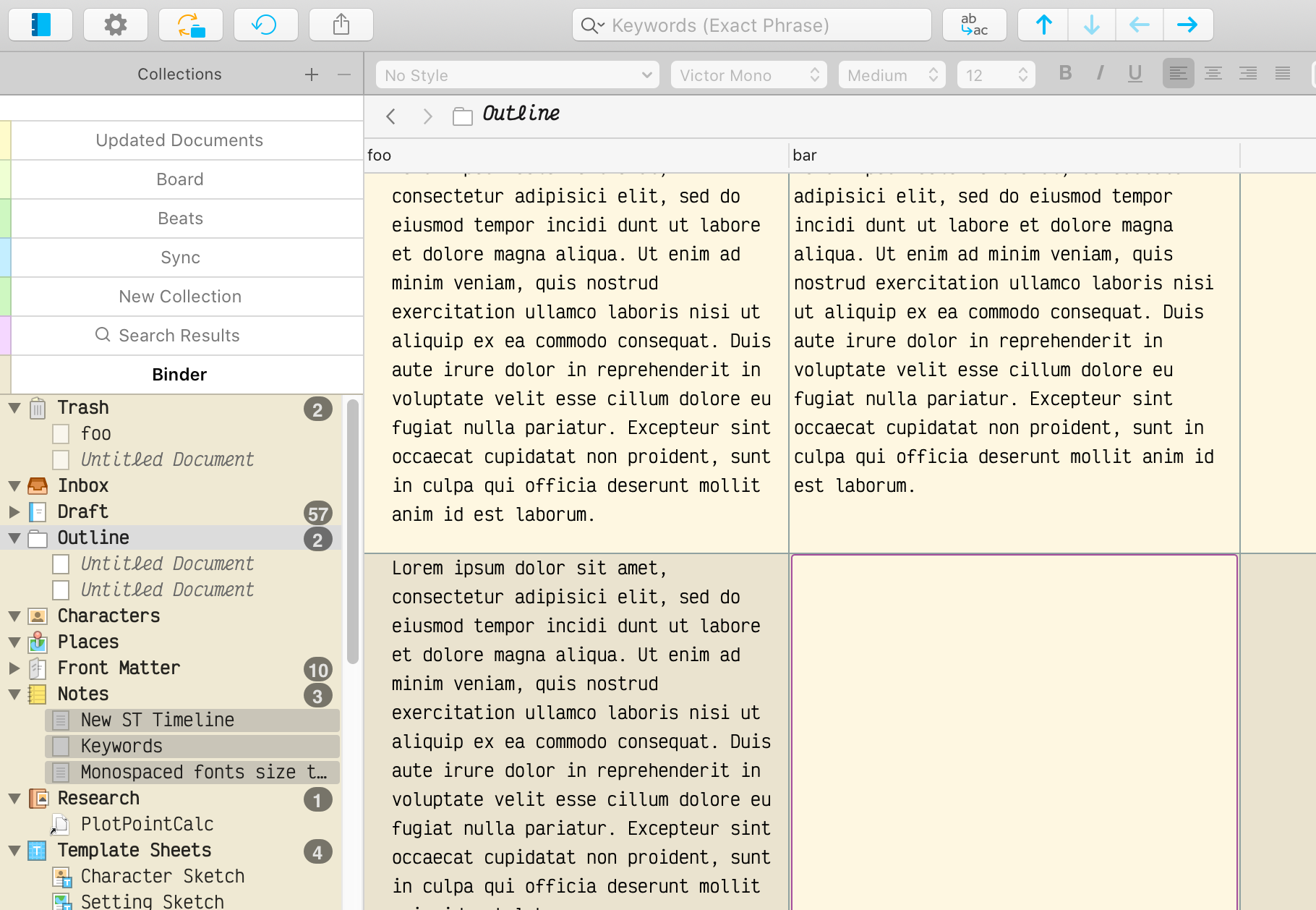Click the blue up arrow button

coord(1043,25)
